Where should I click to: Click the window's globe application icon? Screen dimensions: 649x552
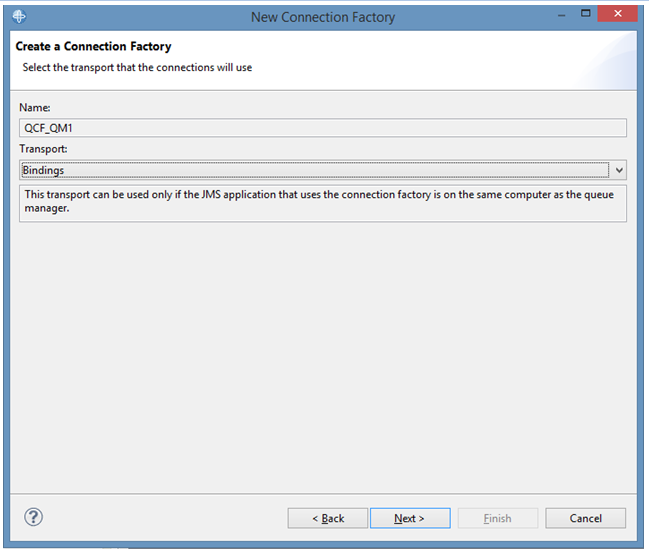19,17
